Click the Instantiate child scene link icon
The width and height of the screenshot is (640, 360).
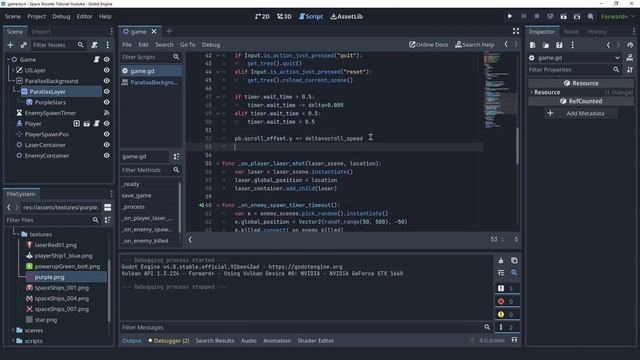tap(23, 45)
